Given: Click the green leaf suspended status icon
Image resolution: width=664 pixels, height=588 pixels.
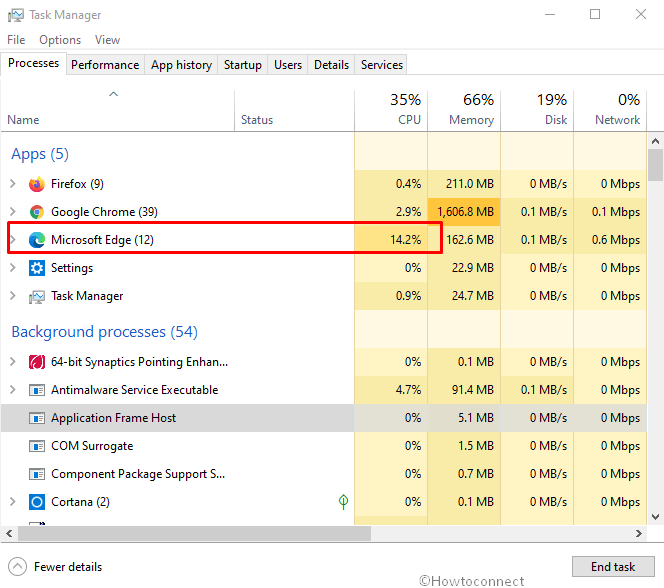Looking at the screenshot, I should pos(343,502).
